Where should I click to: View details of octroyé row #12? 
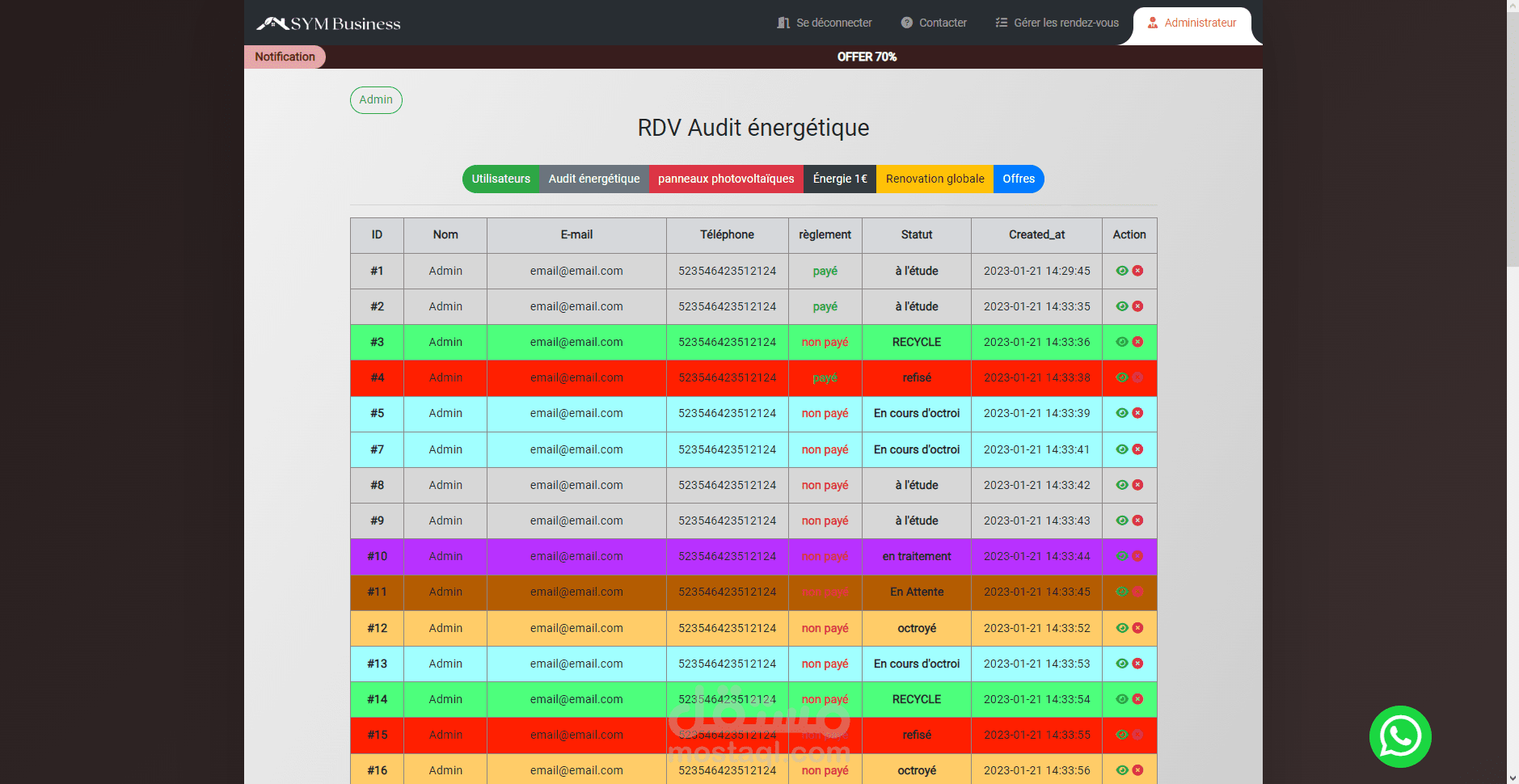(1122, 628)
